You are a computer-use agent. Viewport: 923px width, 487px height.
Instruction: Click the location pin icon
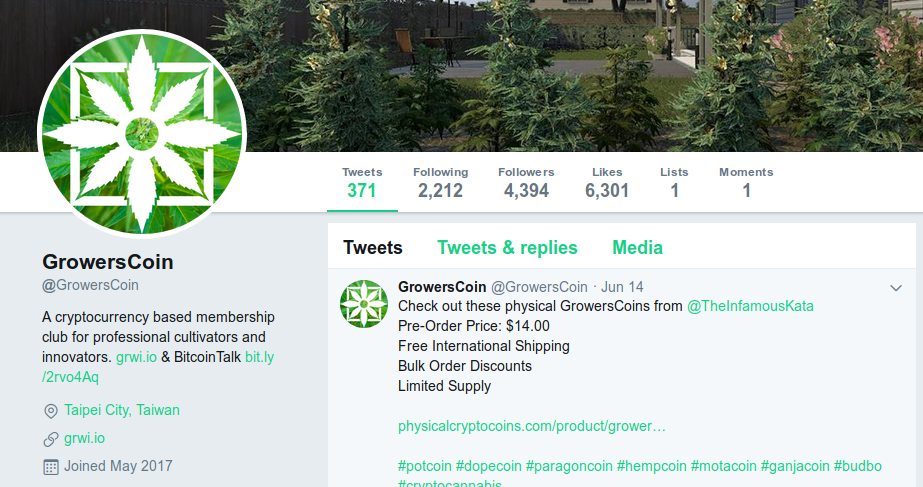(51, 411)
